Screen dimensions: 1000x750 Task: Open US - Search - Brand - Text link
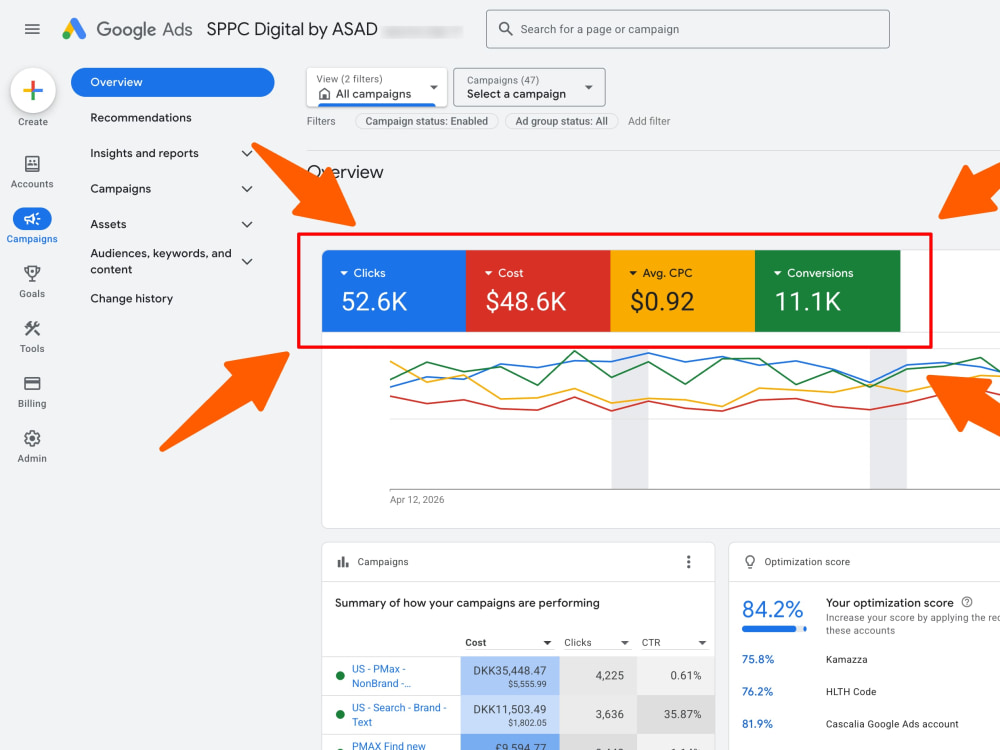pyautogui.click(x=399, y=715)
